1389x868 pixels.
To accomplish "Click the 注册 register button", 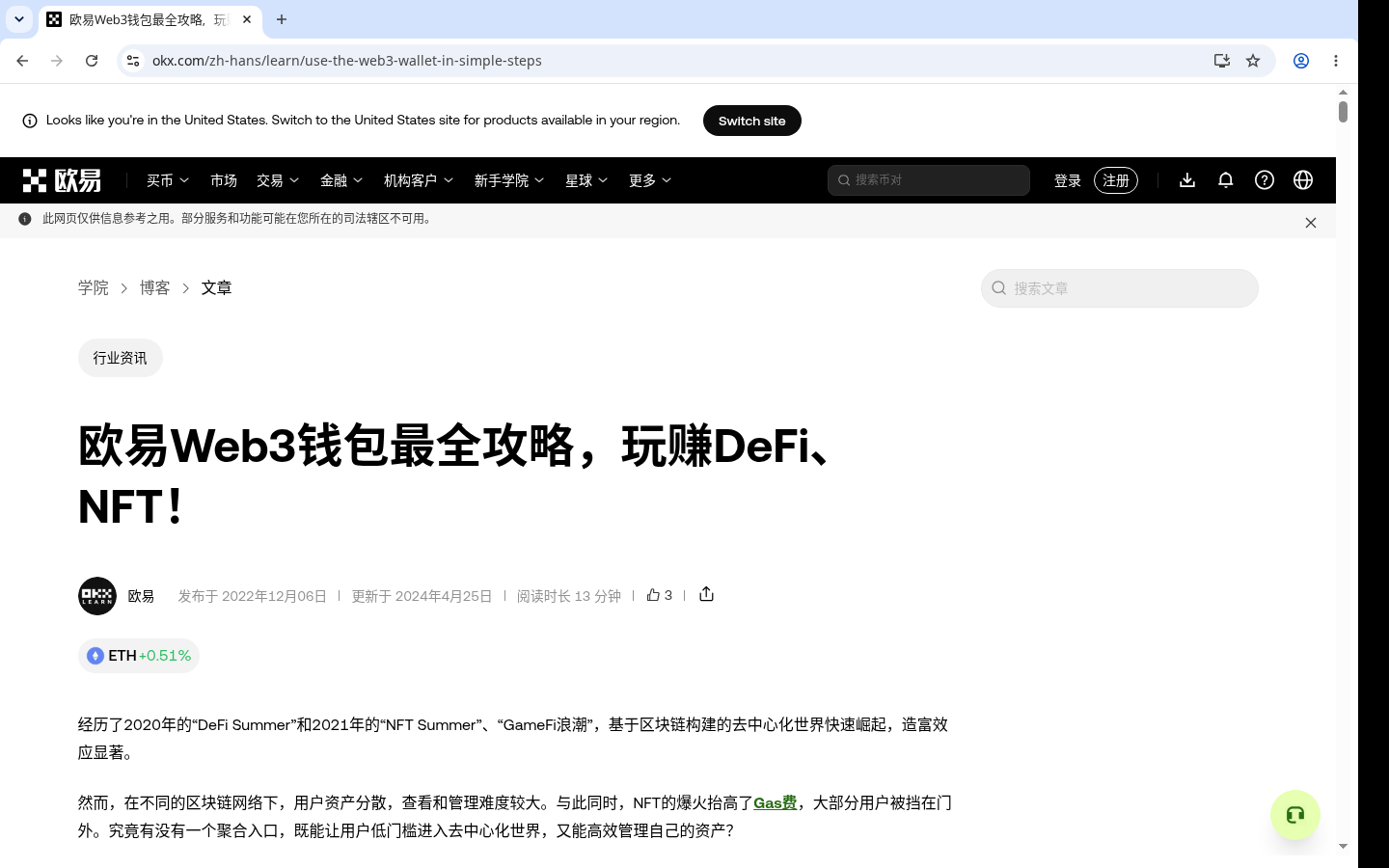I will (x=1116, y=180).
